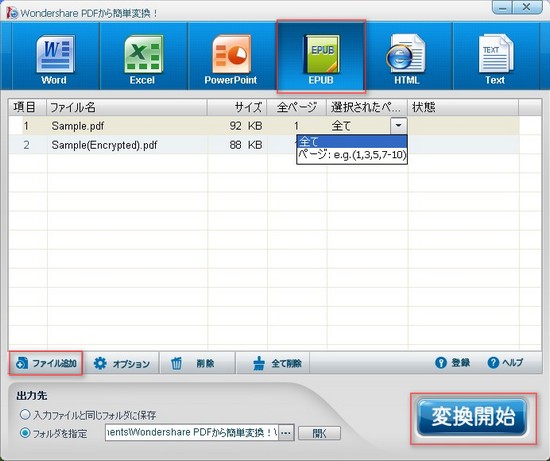The height and width of the screenshot is (461, 550).
Task: Click 開く button to open folder
Action: click(319, 433)
